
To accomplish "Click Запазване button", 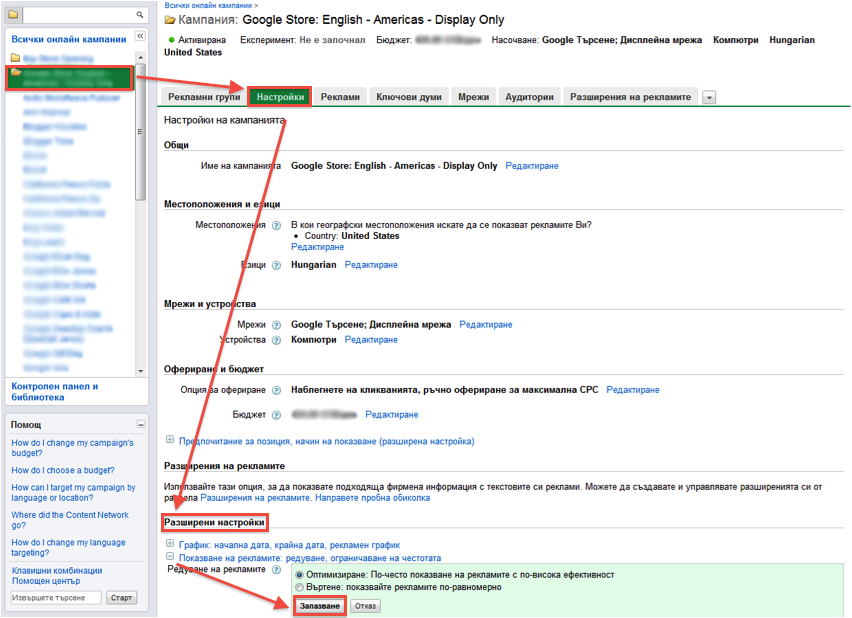I will (320, 605).
